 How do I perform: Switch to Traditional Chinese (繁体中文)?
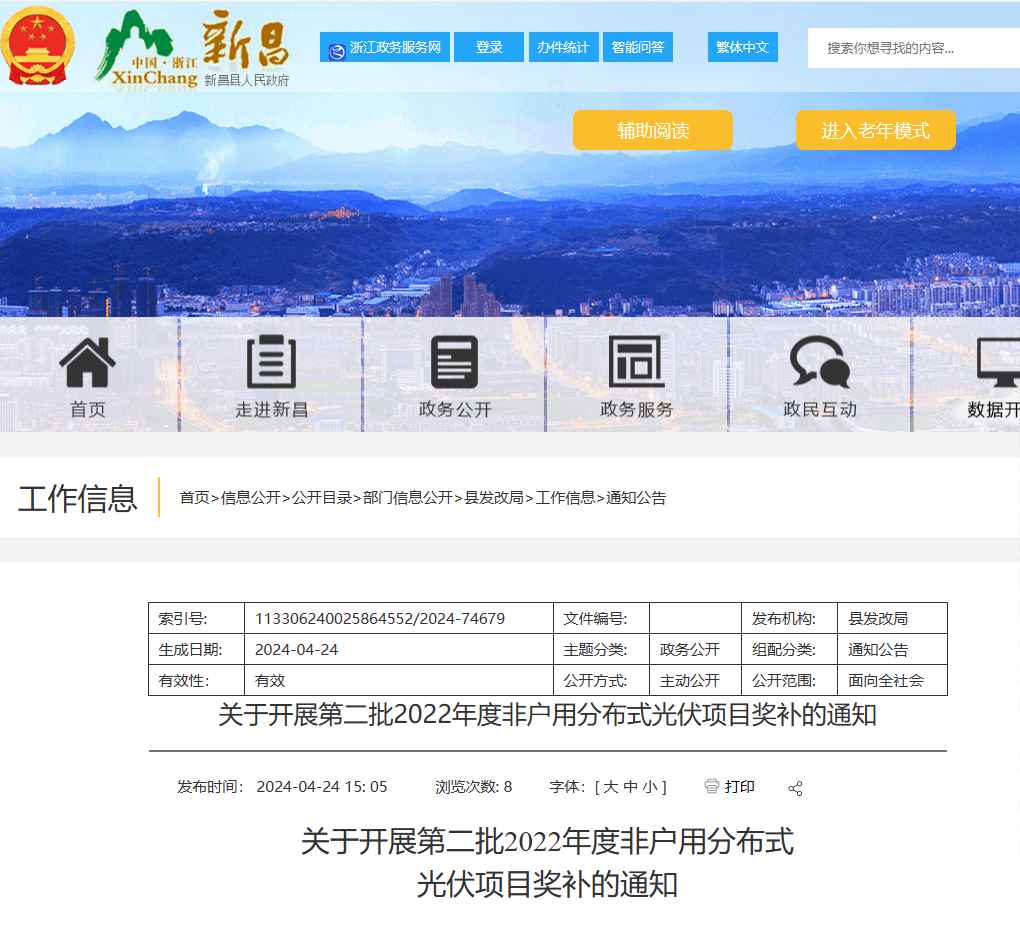(742, 47)
